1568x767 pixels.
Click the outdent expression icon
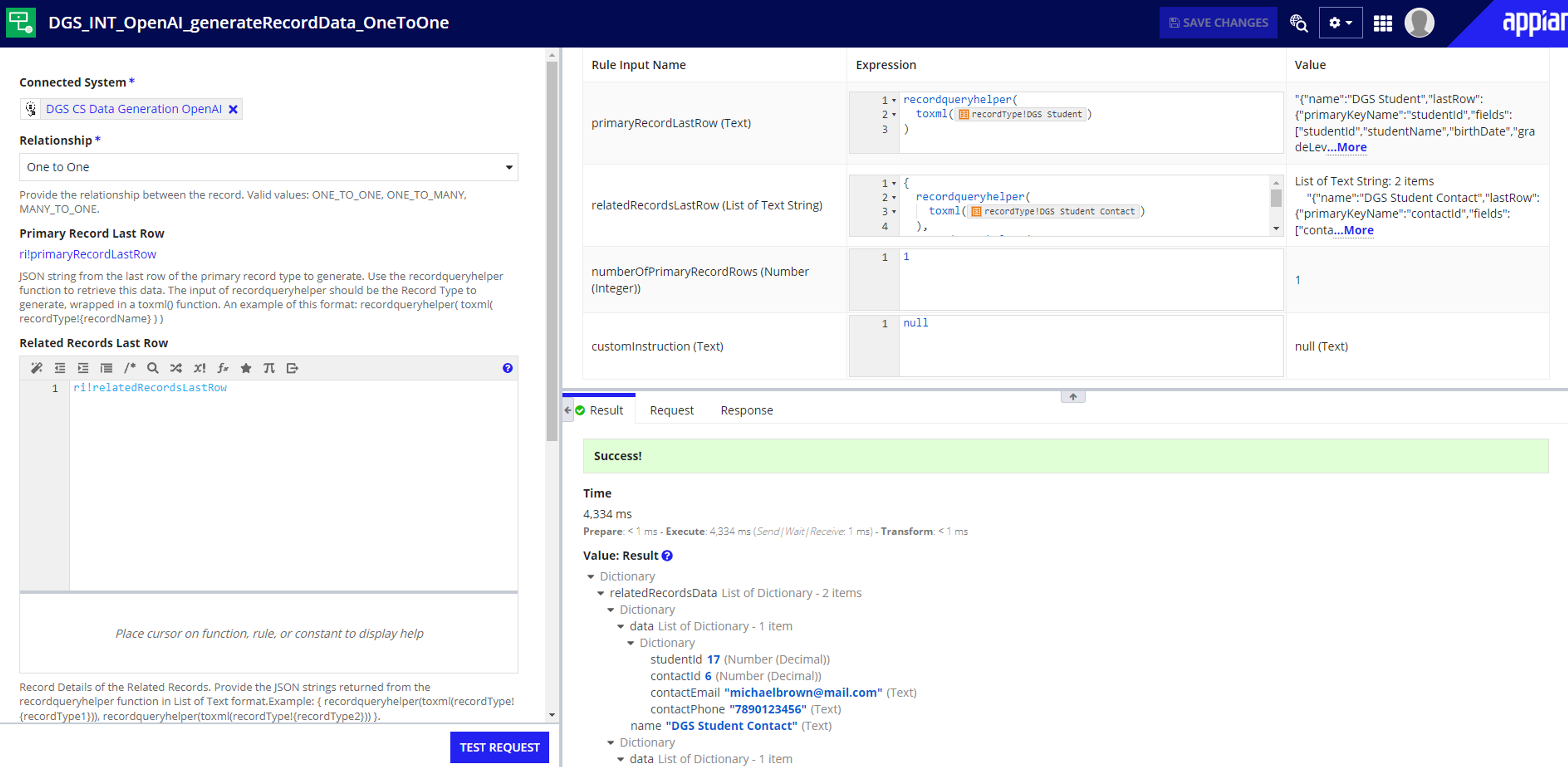(x=60, y=368)
